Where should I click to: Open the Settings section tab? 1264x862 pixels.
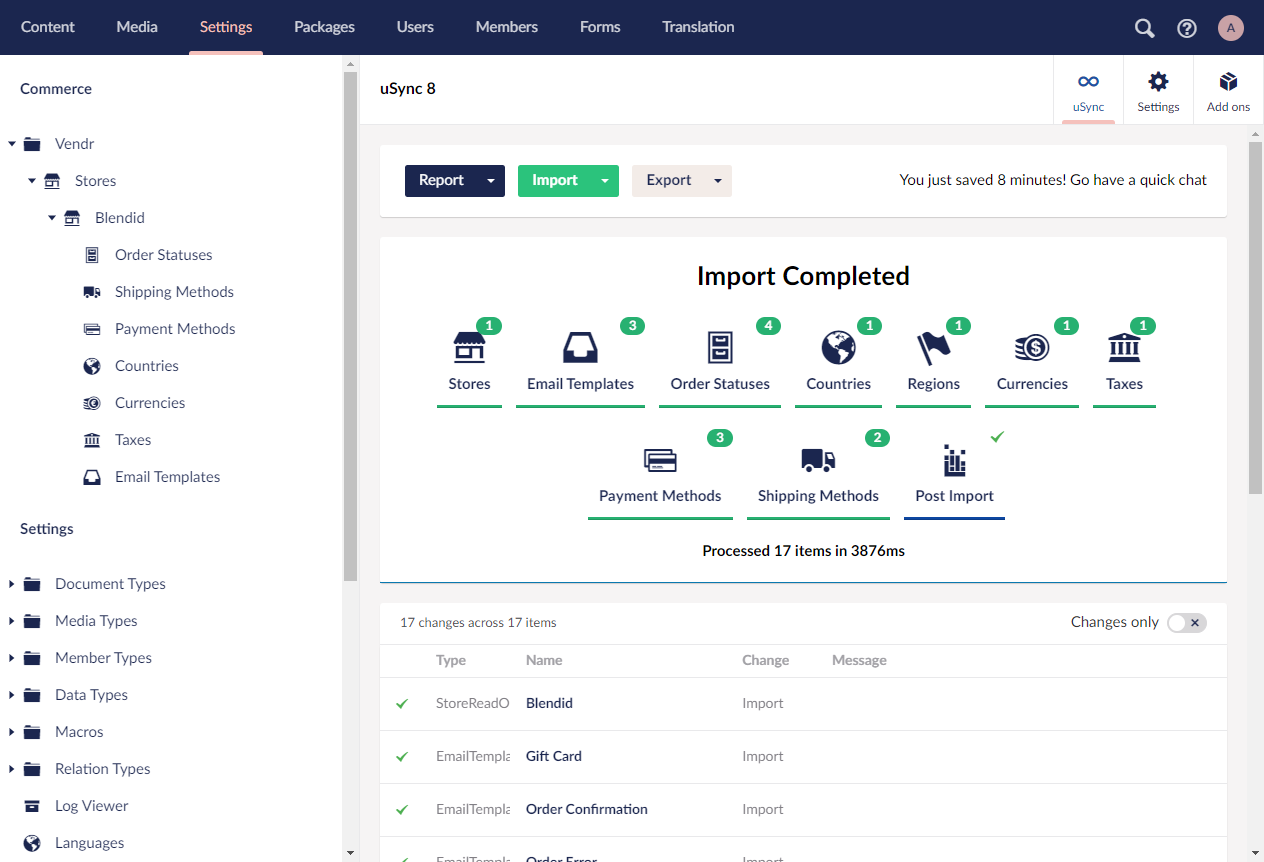226,27
